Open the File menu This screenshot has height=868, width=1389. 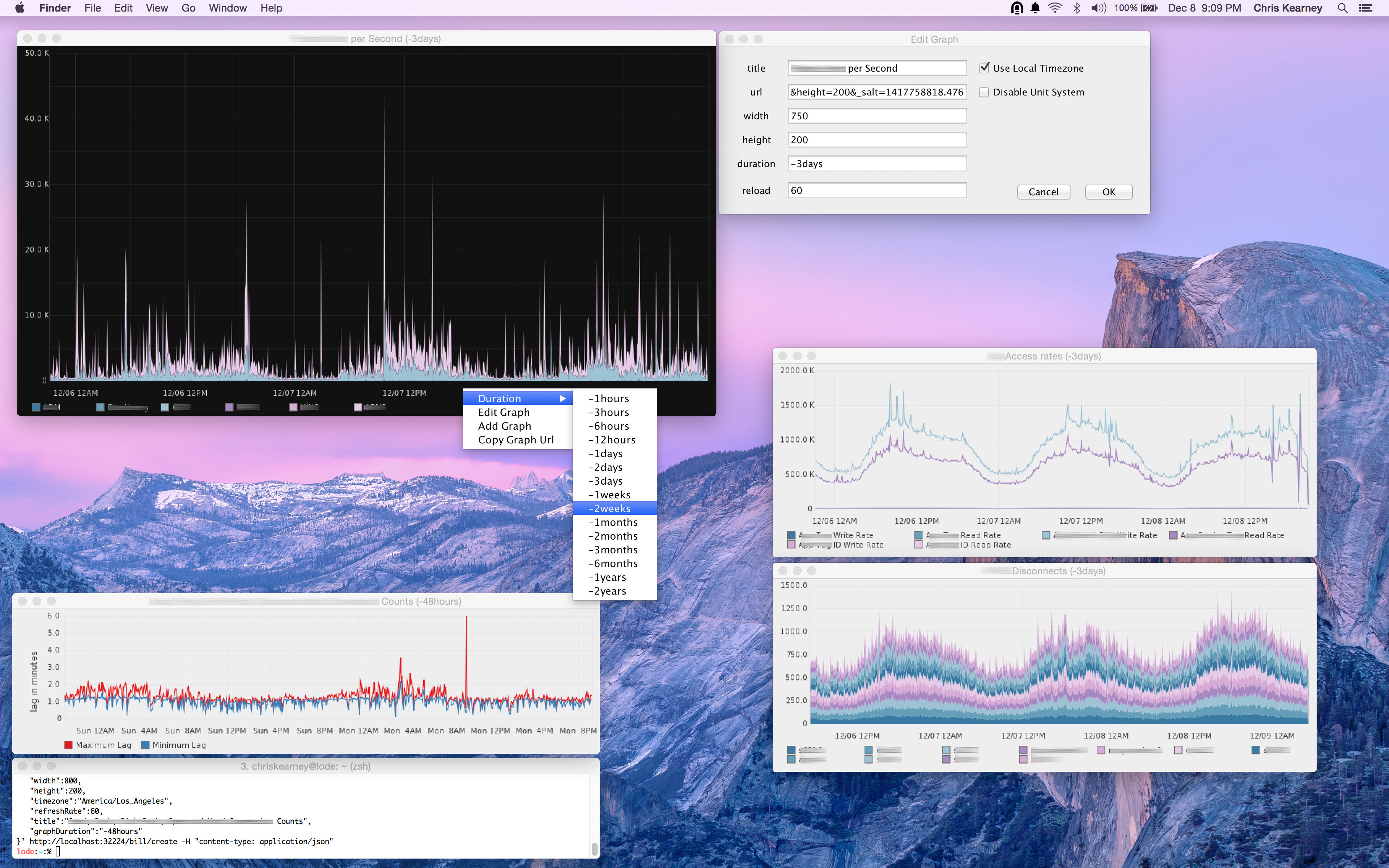point(92,8)
